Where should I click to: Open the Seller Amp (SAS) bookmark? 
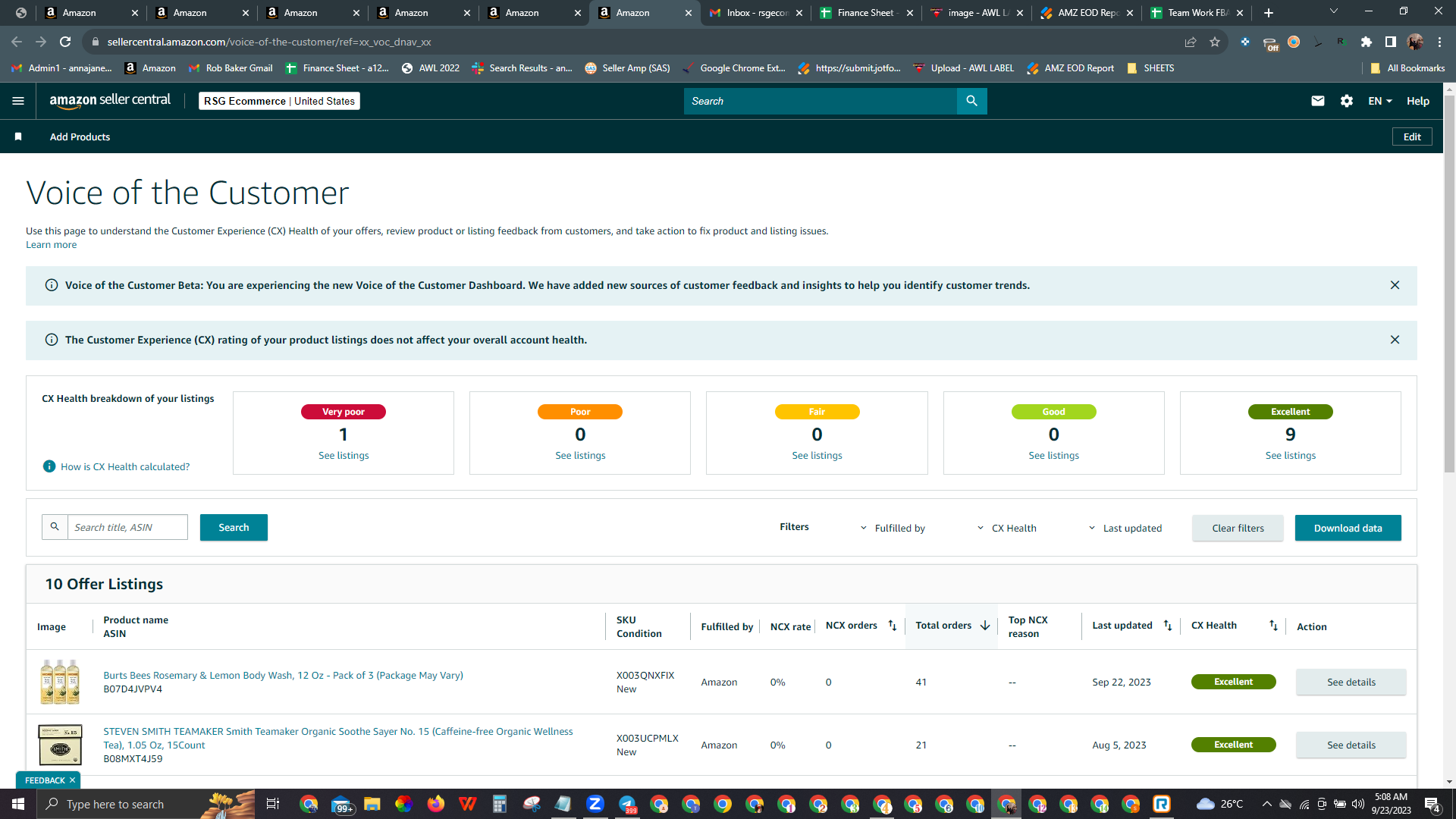(x=627, y=68)
